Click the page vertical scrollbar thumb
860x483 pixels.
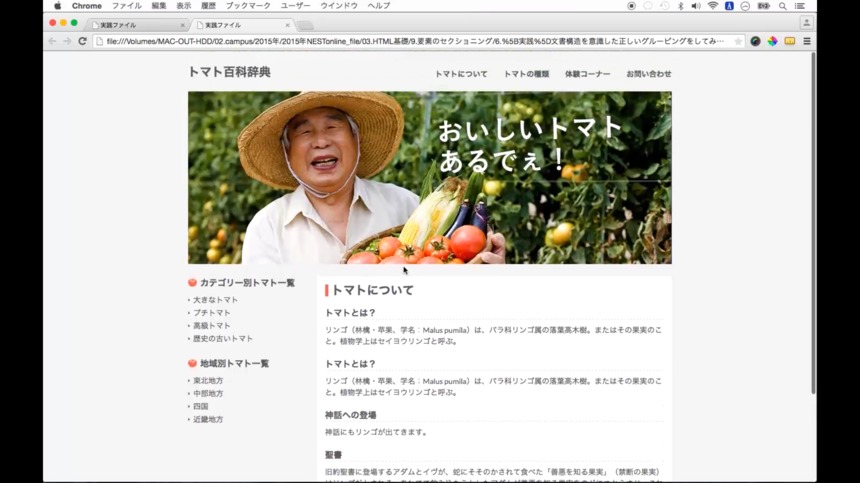tap(813, 224)
